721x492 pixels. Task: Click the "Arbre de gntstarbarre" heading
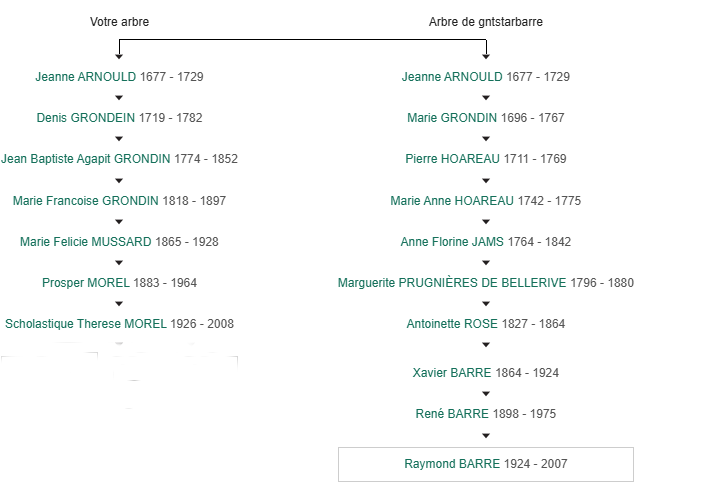pos(486,22)
